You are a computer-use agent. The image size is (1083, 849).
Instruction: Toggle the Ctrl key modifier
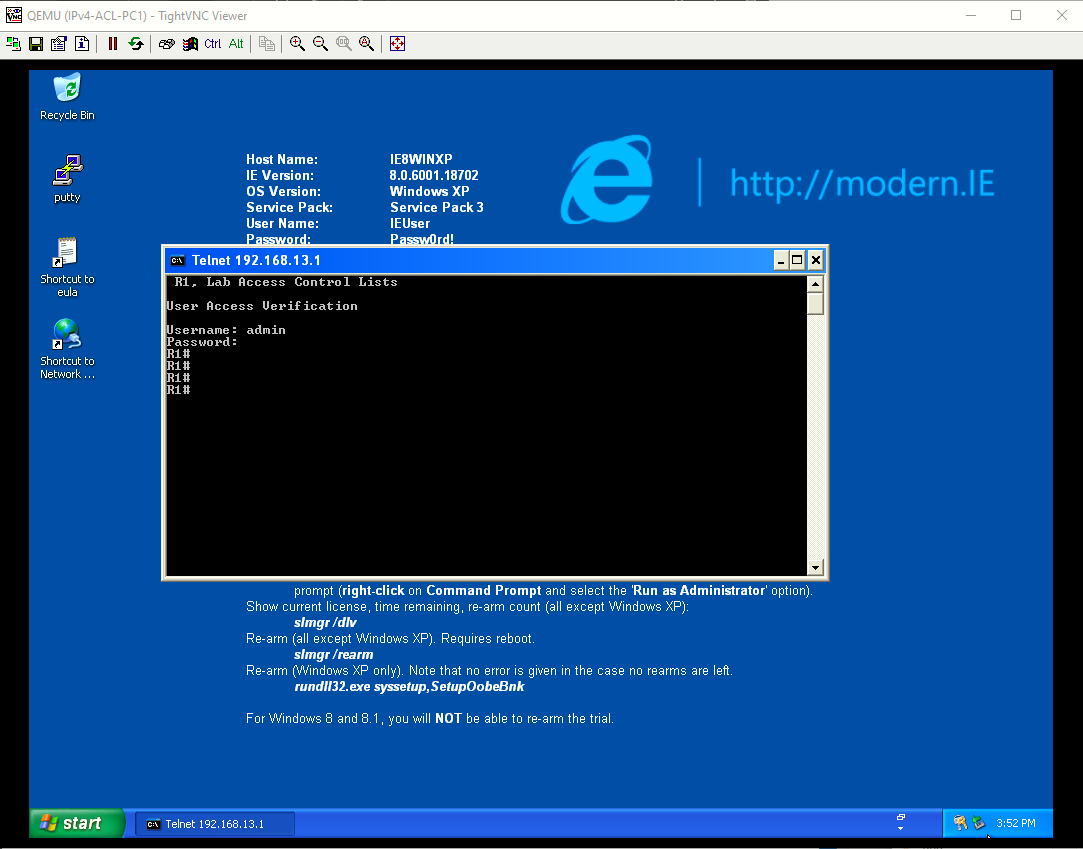click(x=213, y=44)
